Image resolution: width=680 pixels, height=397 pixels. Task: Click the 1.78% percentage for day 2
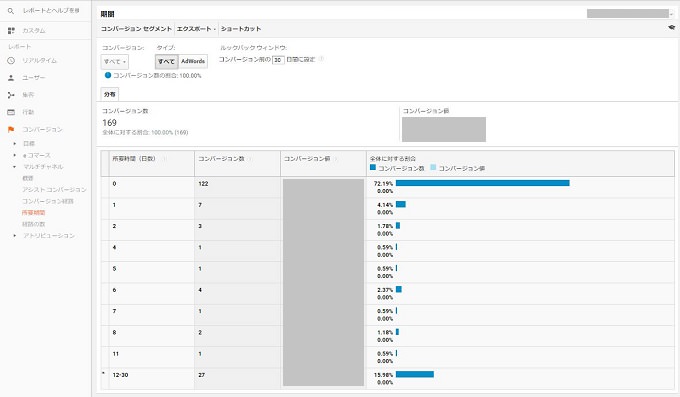[x=385, y=226]
